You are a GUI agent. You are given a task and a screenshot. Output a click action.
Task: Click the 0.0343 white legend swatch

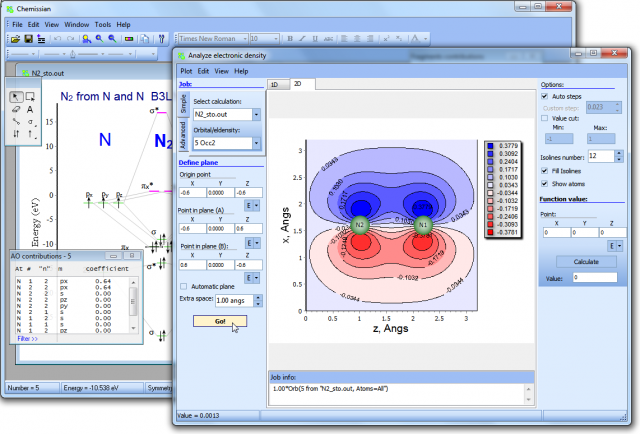[490, 185]
